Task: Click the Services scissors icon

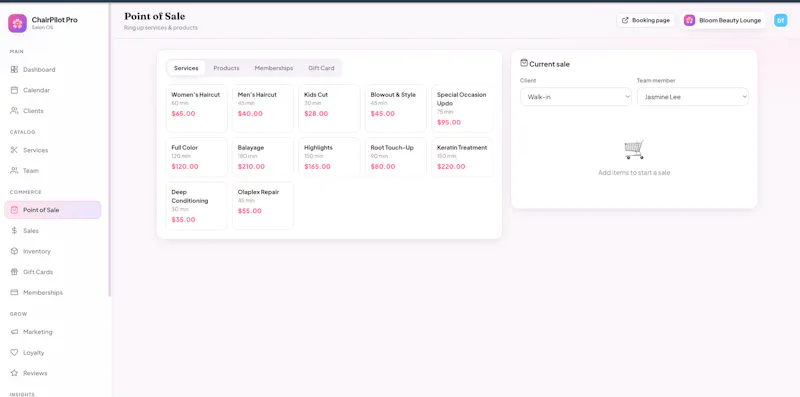Action: (14, 150)
